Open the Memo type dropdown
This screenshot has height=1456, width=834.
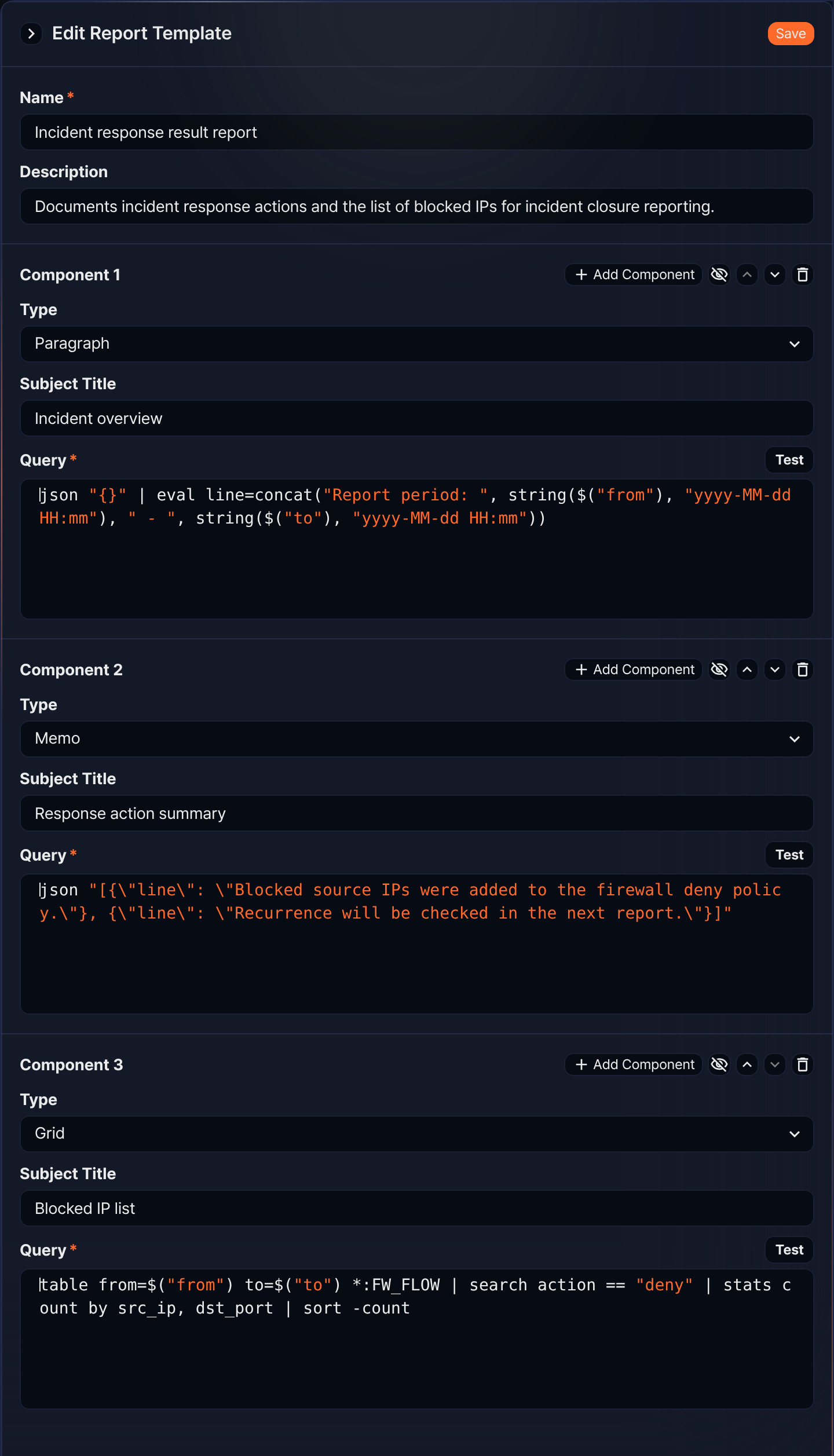coord(417,739)
